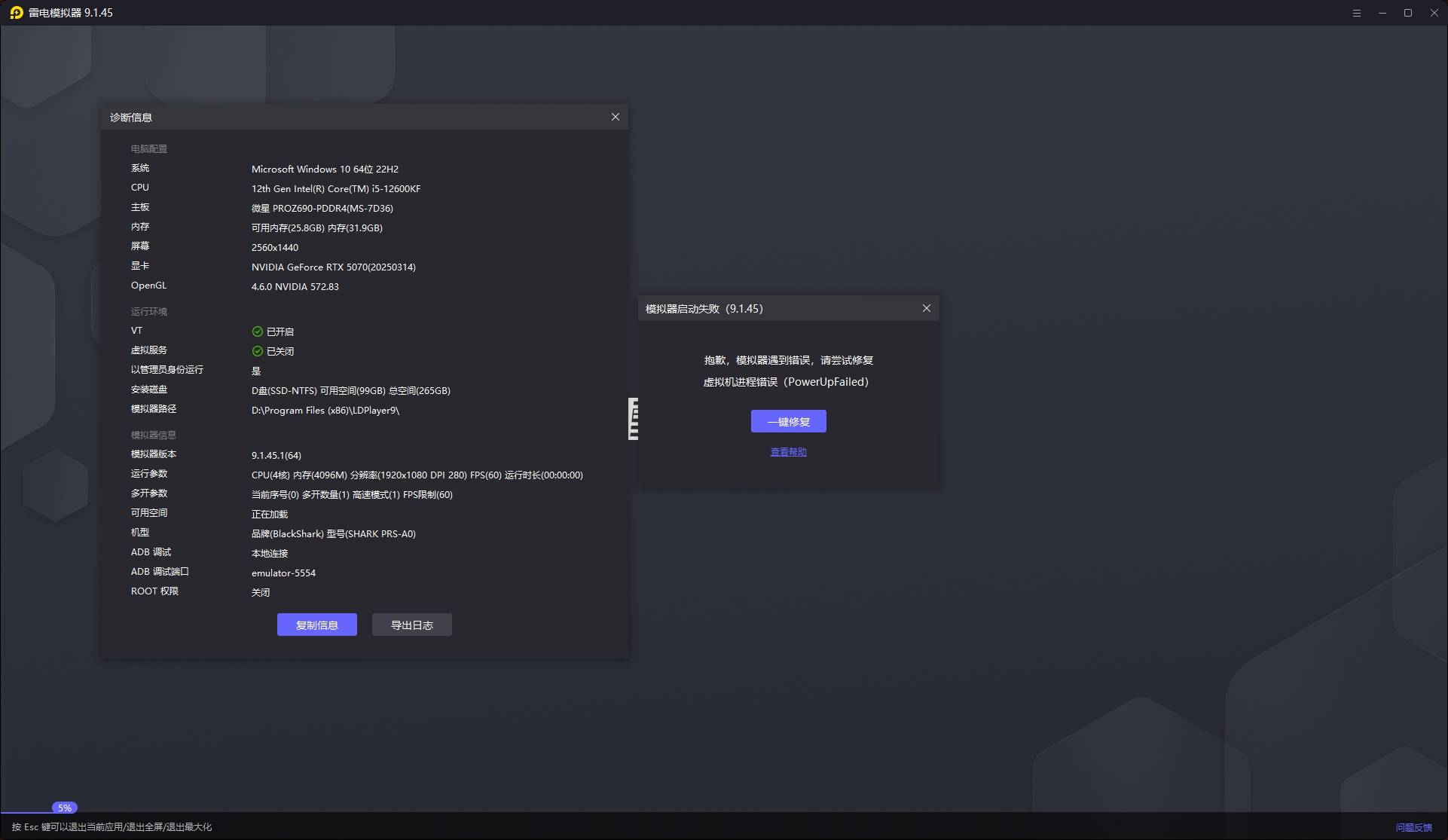The height and width of the screenshot is (840, 1448).
Task: Click the 5% loading progress indicator
Action: click(x=65, y=808)
